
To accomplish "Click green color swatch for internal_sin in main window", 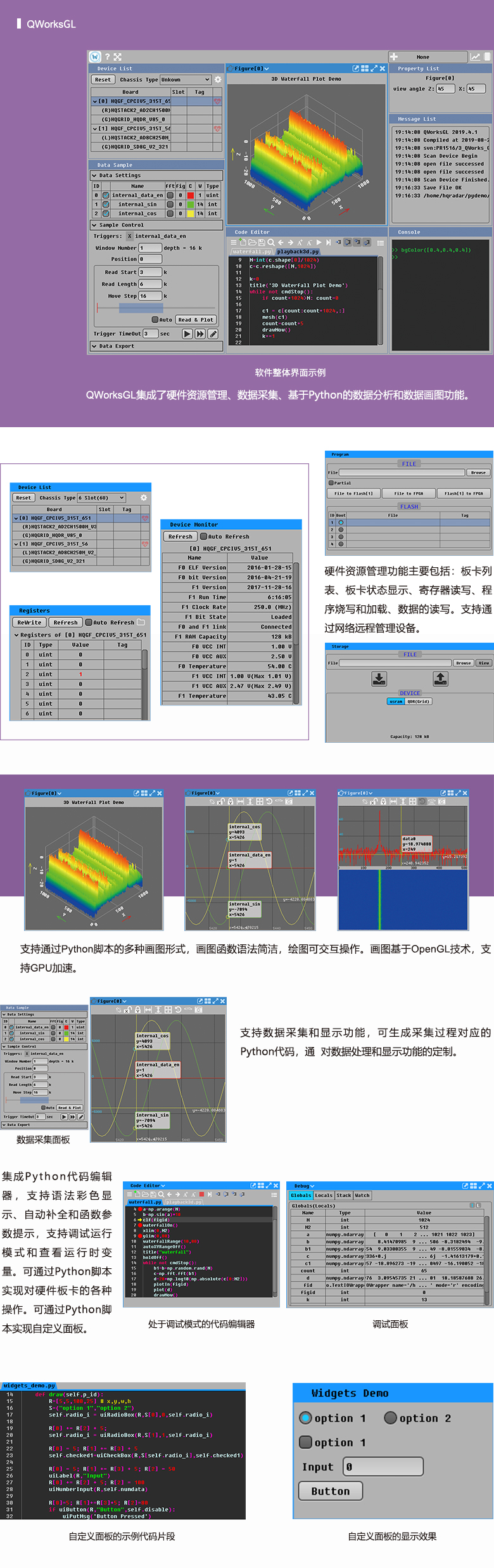I will tap(191, 205).
